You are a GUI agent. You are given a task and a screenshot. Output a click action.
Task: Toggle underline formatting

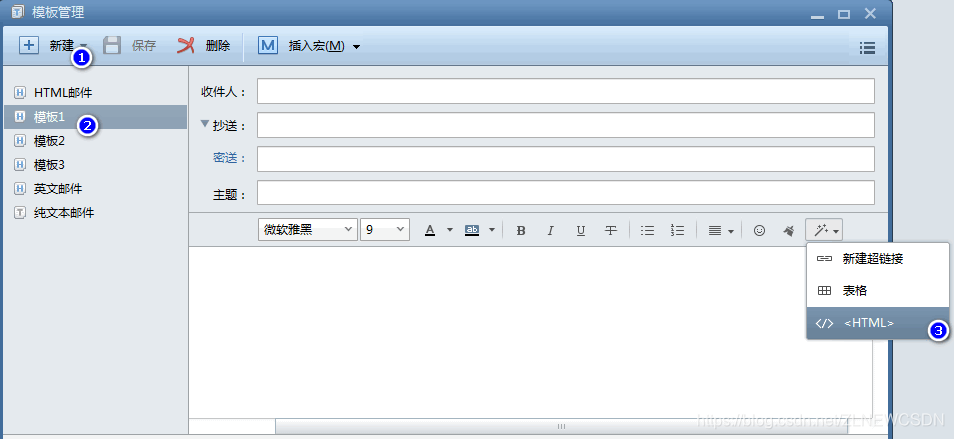pos(581,230)
